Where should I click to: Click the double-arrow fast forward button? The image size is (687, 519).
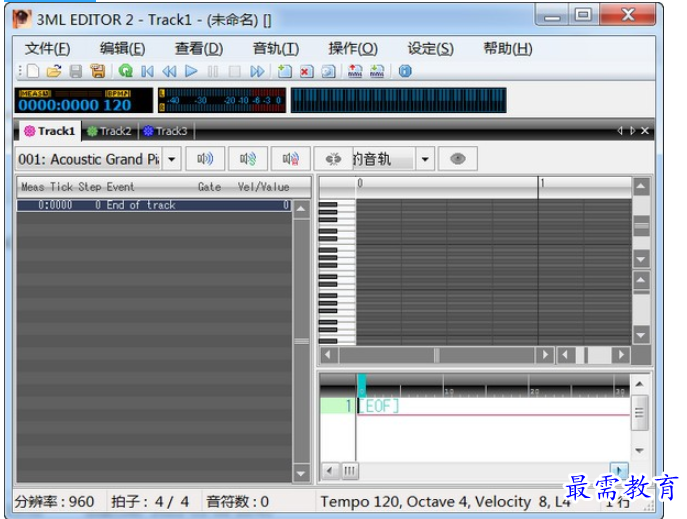click(257, 71)
